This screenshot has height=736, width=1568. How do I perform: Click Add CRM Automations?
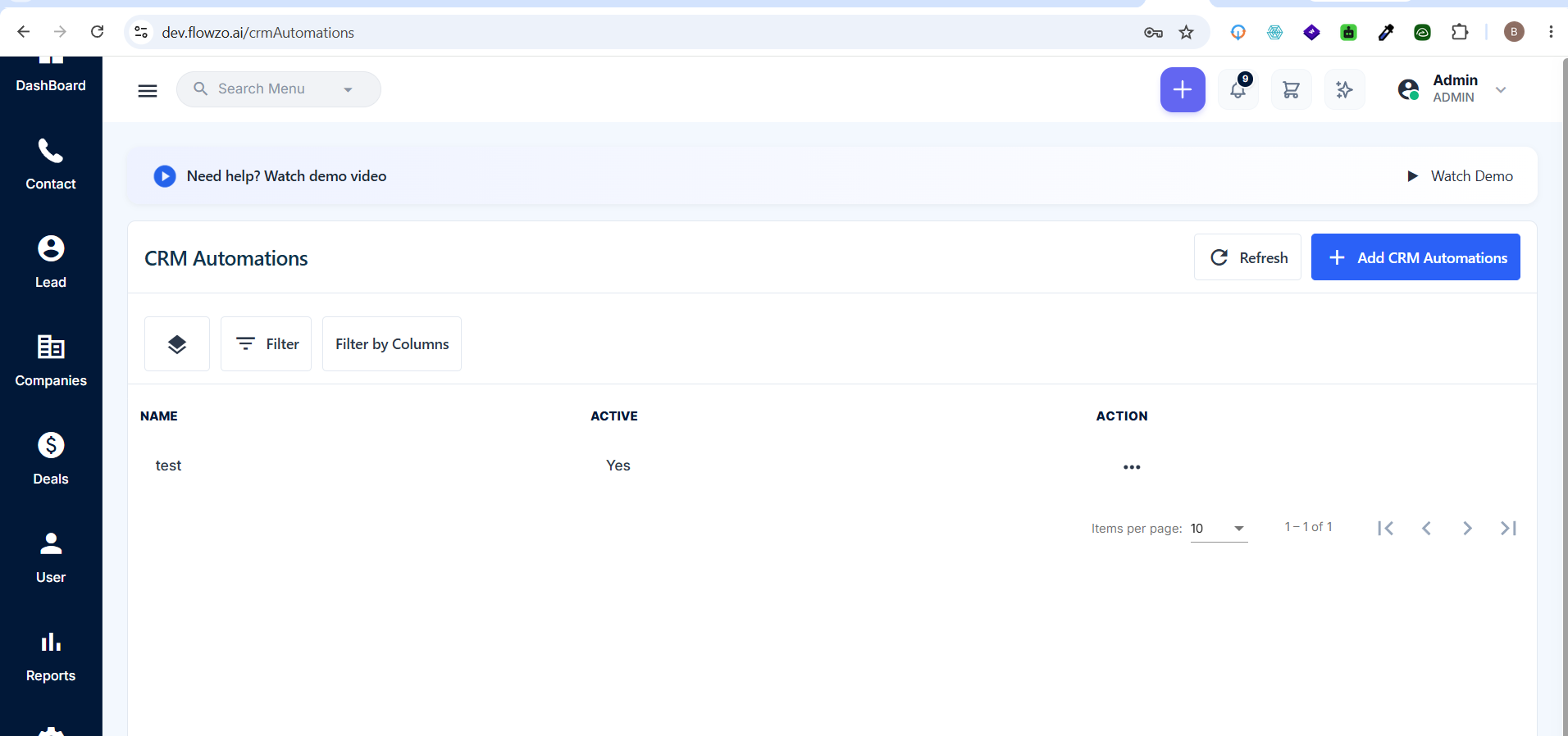click(1415, 257)
